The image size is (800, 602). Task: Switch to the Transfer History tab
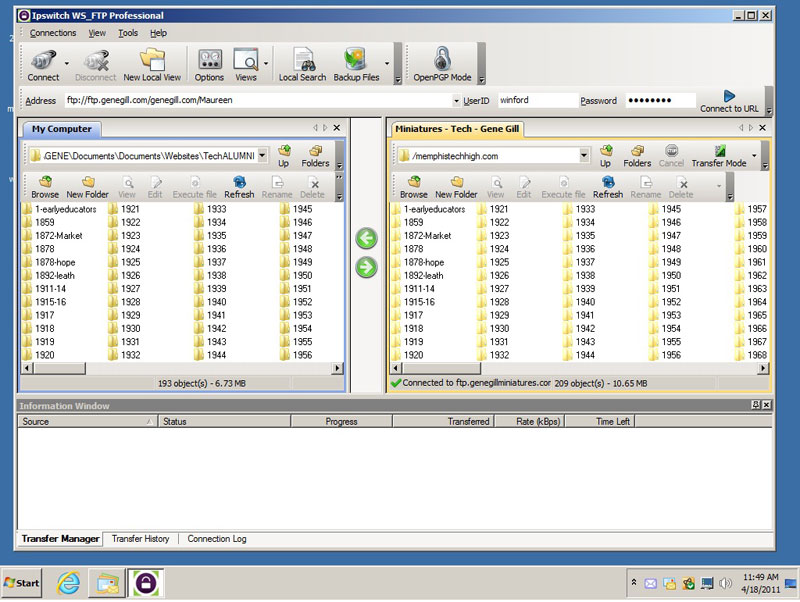tap(140, 539)
